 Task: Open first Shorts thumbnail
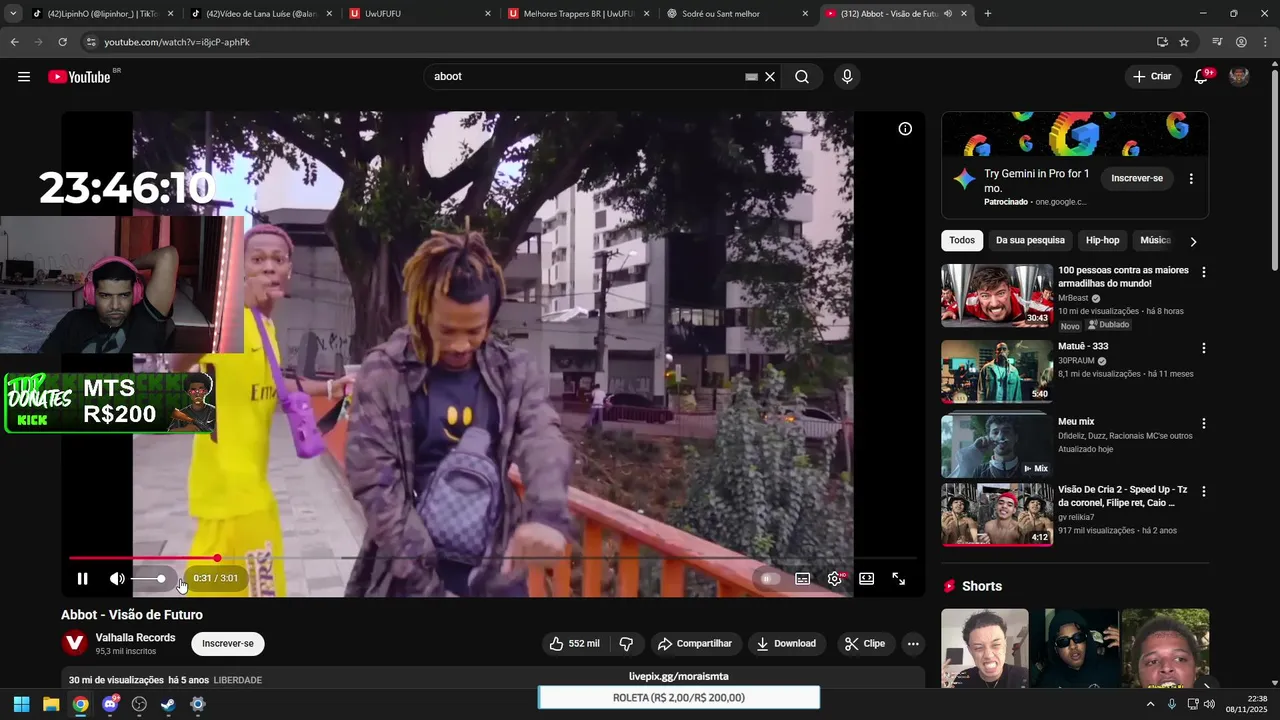click(984, 648)
